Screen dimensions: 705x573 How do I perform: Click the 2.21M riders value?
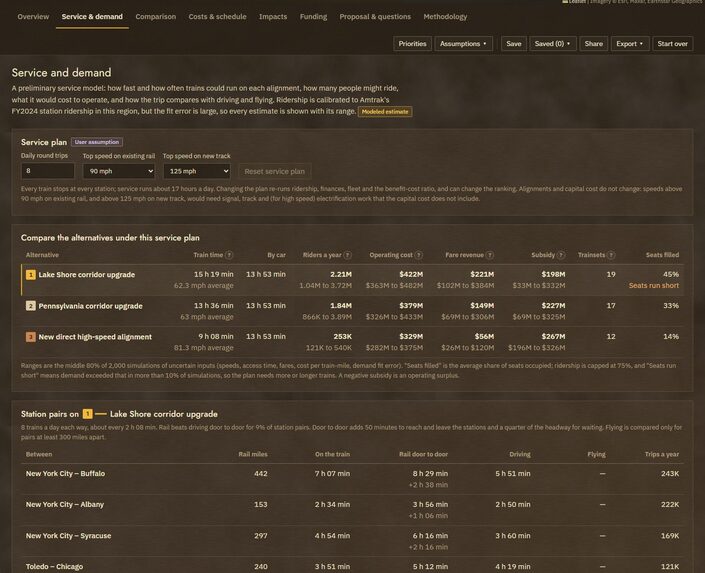point(341,274)
